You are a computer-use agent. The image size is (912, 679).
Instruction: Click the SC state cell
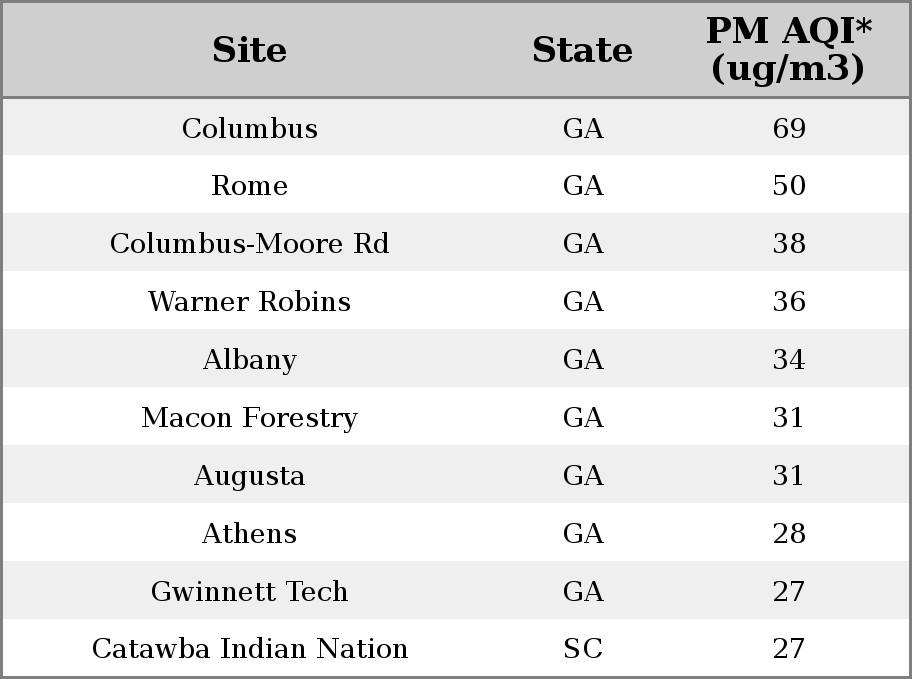point(583,648)
